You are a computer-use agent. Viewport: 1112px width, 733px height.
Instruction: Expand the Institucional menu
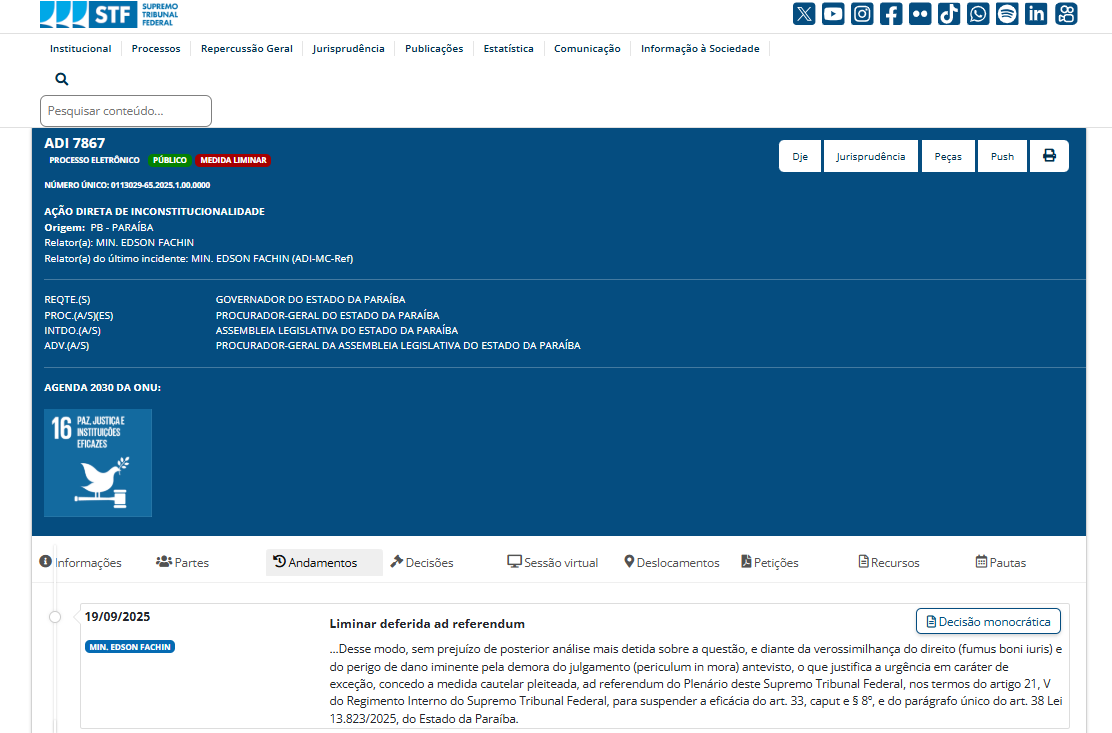[x=81, y=49]
